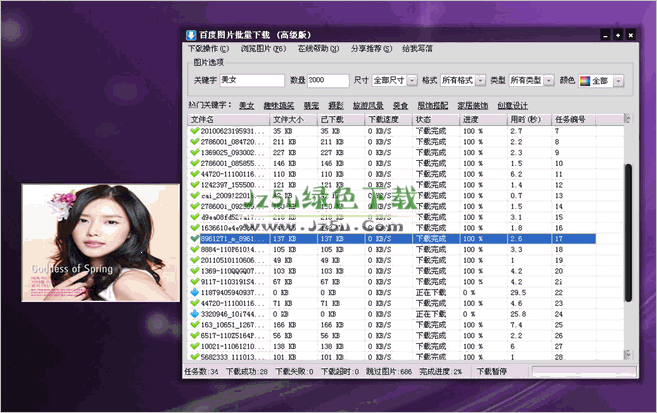The height and width of the screenshot is (413, 657).
Task: Click the 正在下载 status in task 22 row
Action: [430, 292]
